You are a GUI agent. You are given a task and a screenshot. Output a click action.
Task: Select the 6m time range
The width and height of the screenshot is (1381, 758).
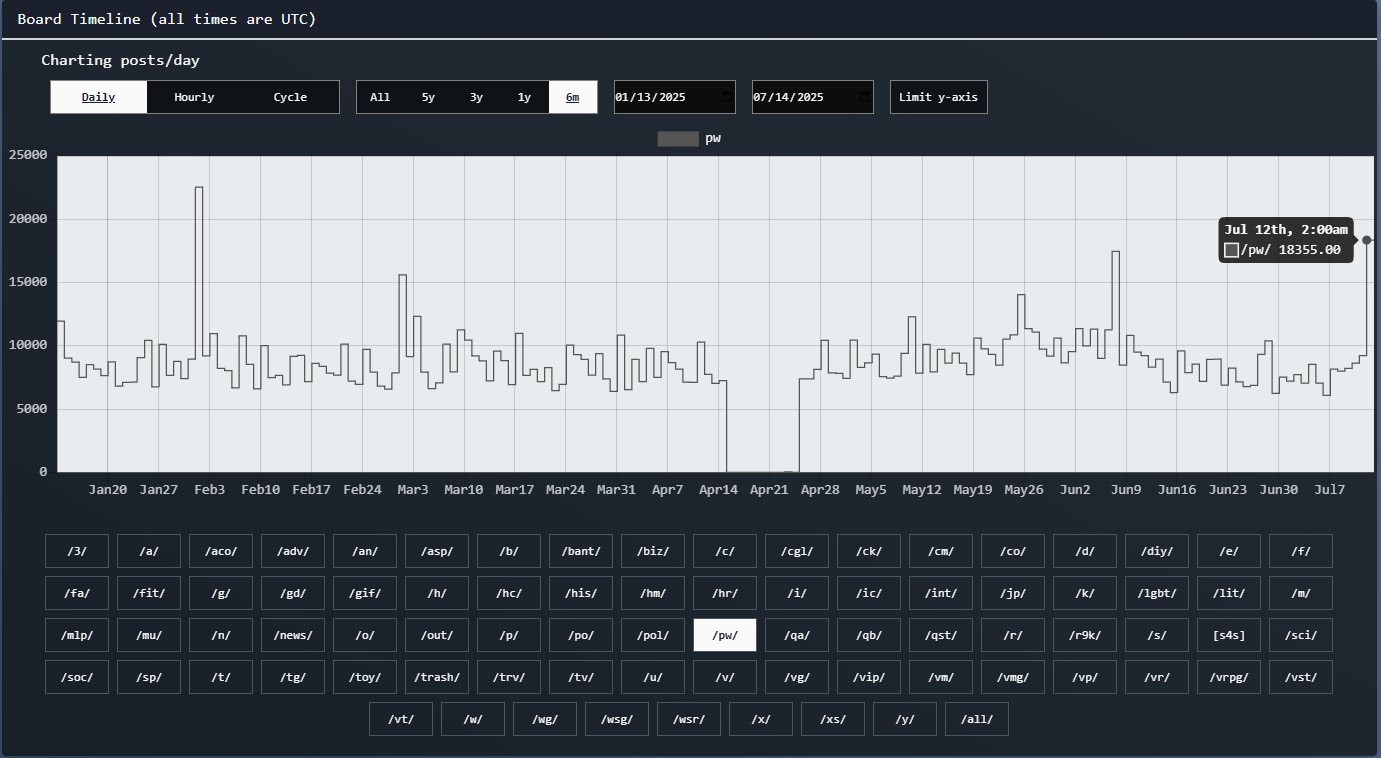(572, 97)
